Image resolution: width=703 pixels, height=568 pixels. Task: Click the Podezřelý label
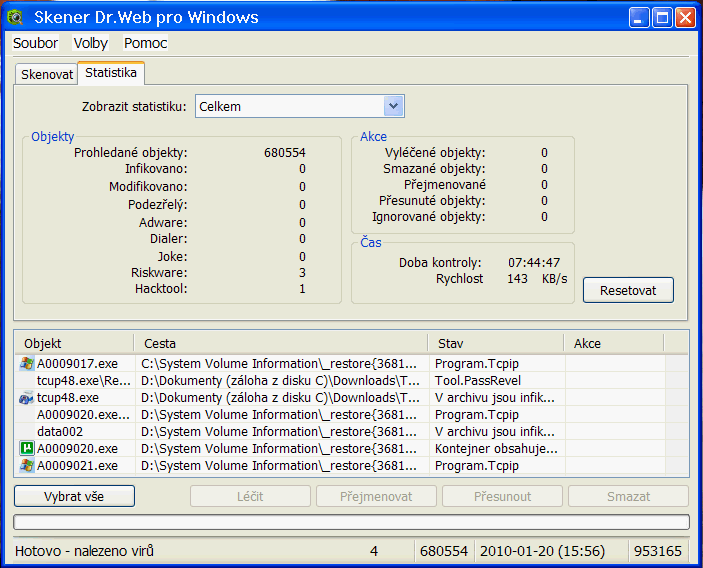[x=158, y=205]
